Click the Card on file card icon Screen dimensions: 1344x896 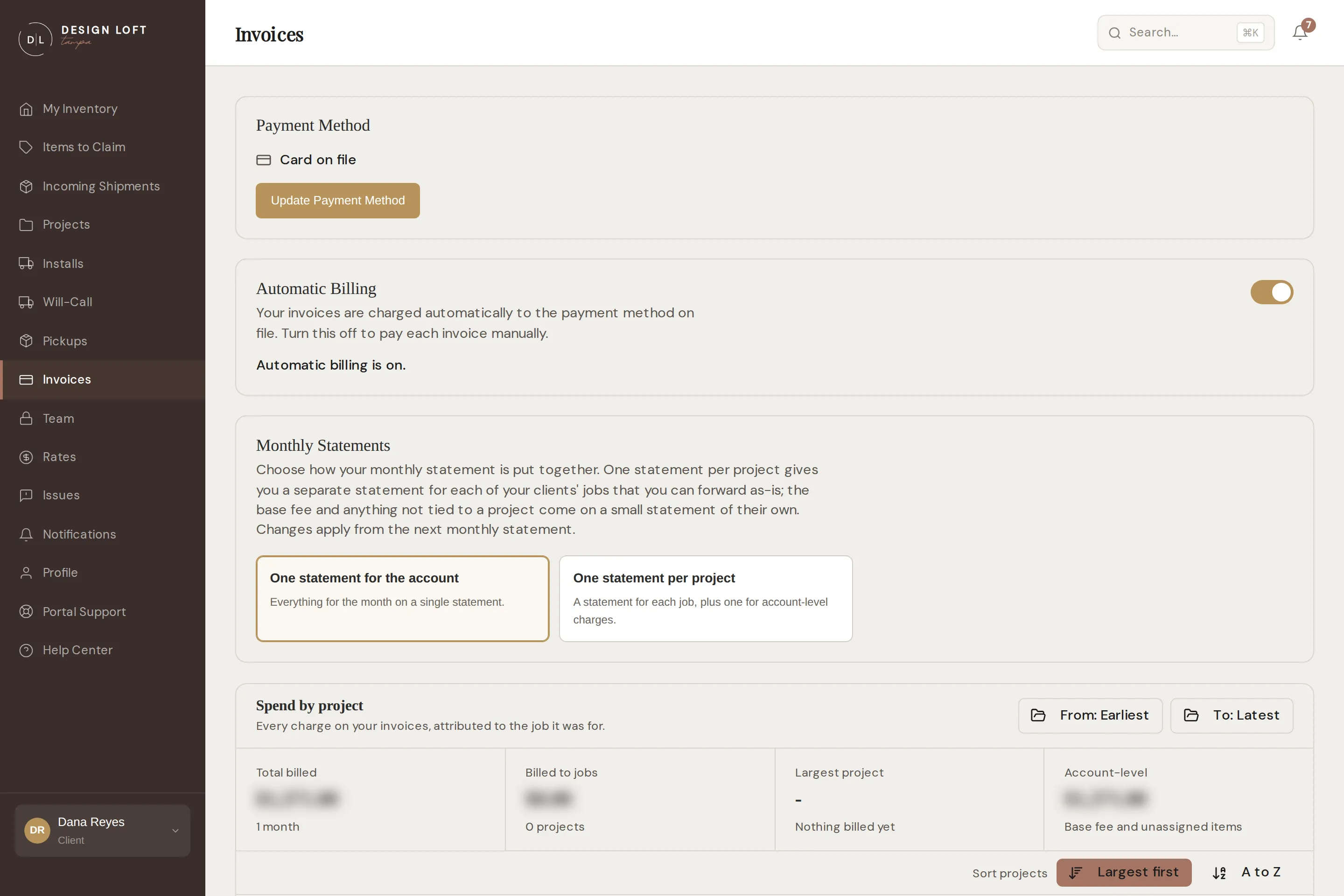263,160
